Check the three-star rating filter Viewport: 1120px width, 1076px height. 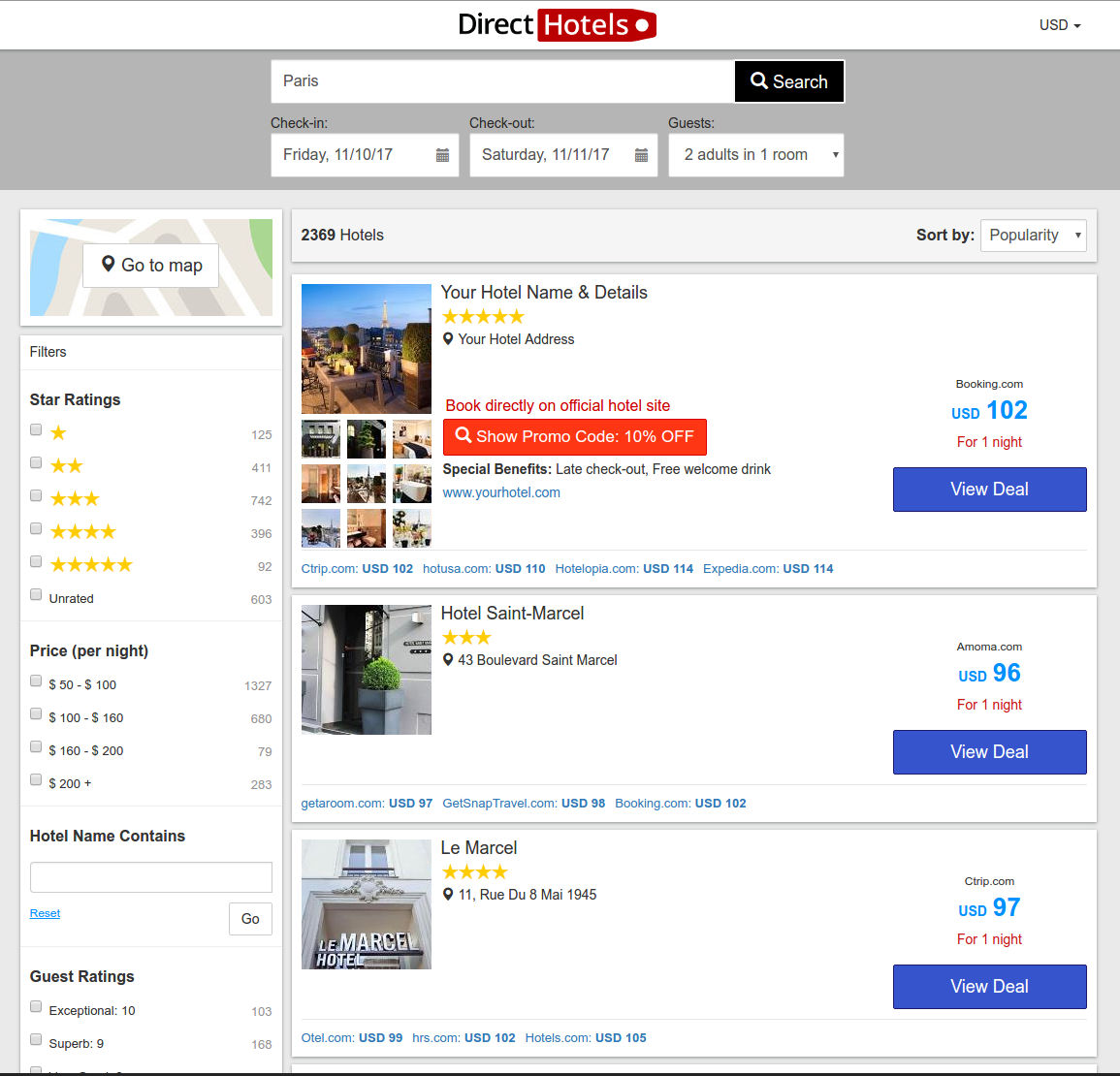(36, 495)
